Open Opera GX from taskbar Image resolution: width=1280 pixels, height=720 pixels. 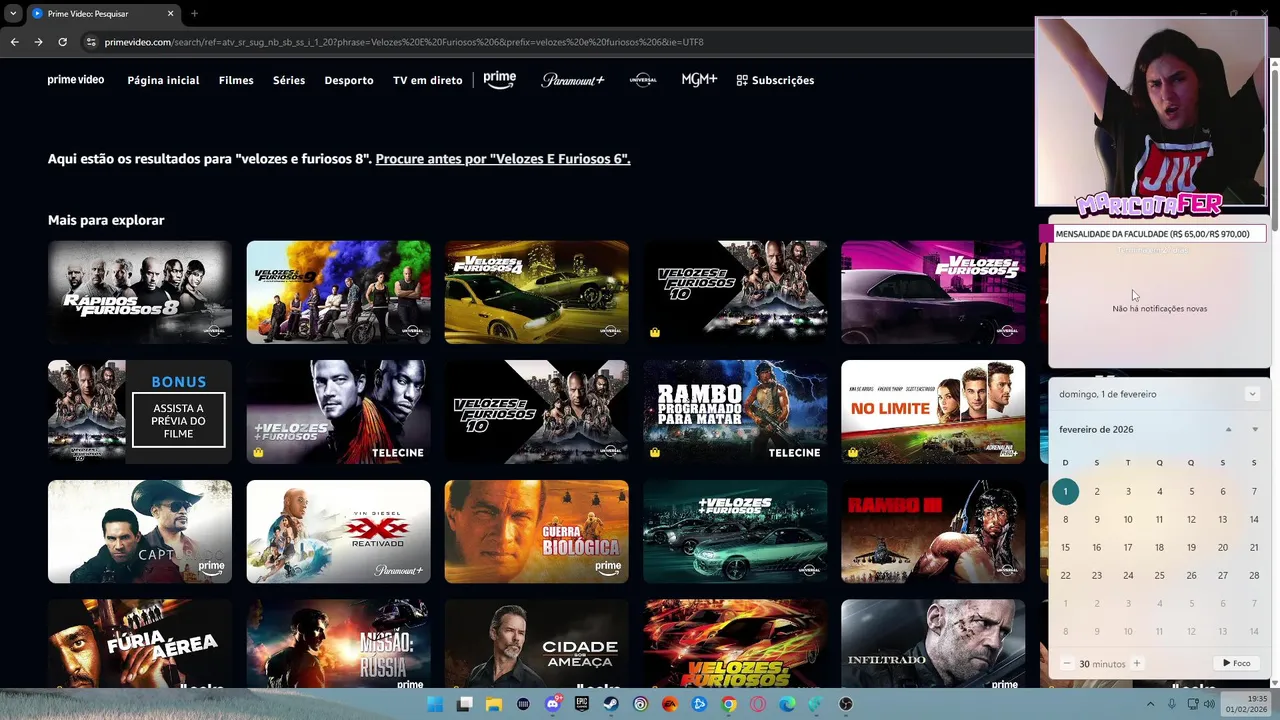(x=758, y=704)
